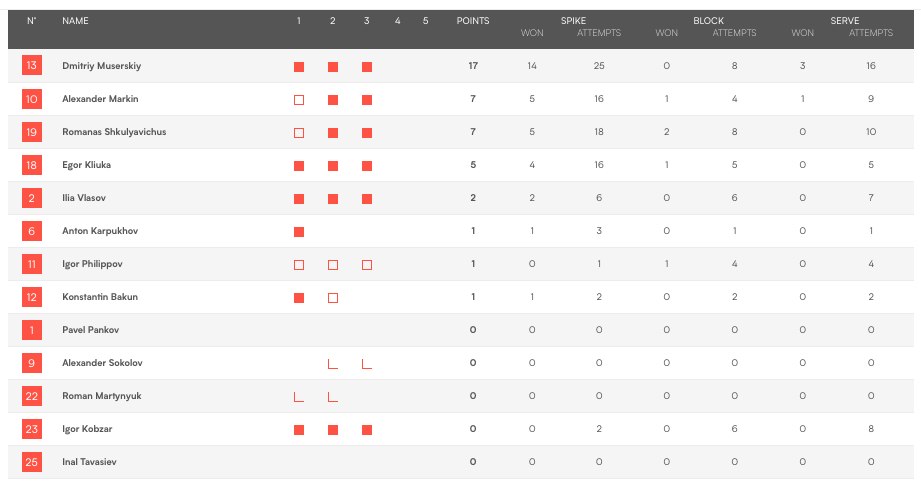Click Inal Tavasiev's number 25 badge
This screenshot has height=487, width=921.
click(x=32, y=462)
